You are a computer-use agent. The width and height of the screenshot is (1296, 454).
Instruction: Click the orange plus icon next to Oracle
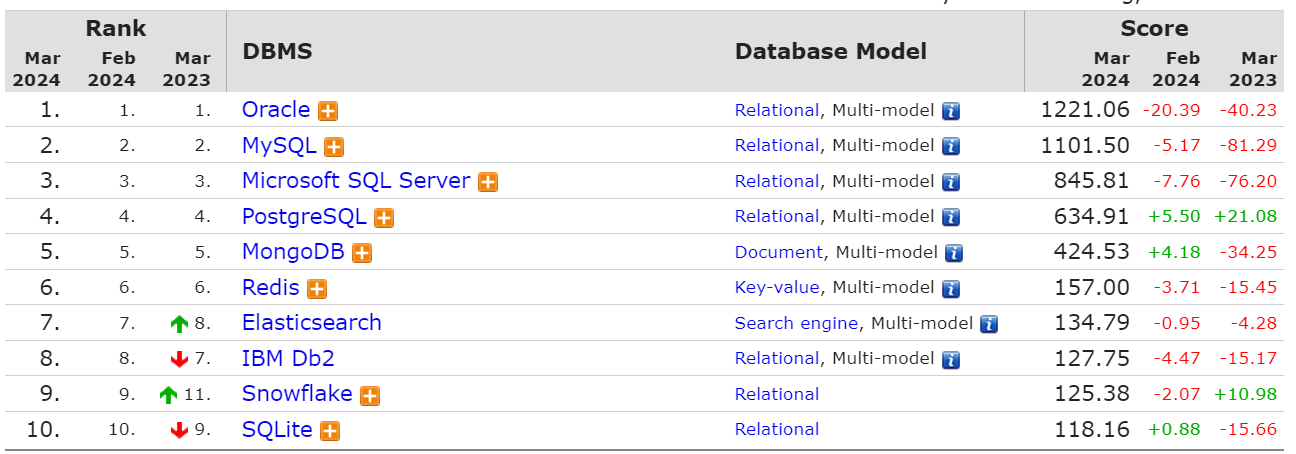(x=327, y=111)
